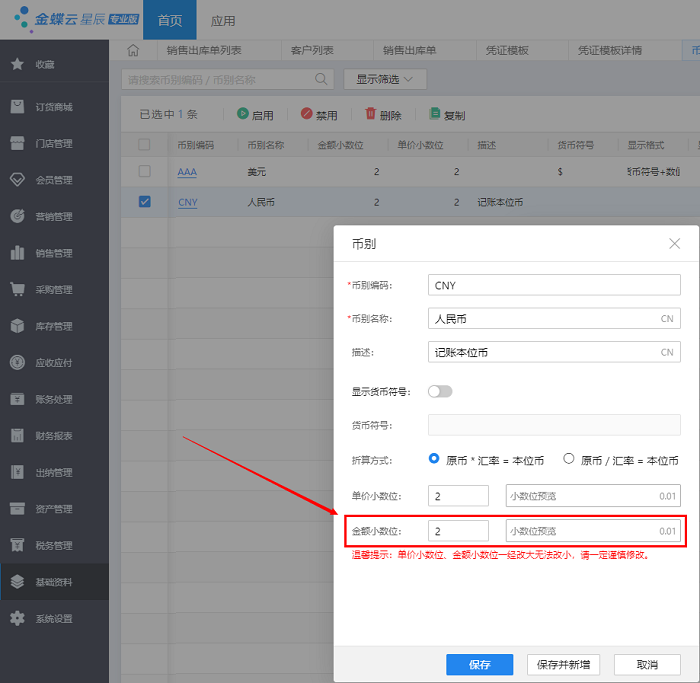Toggle the 显示货币符号 switch
Screen dimensions: 700x683
click(440, 391)
